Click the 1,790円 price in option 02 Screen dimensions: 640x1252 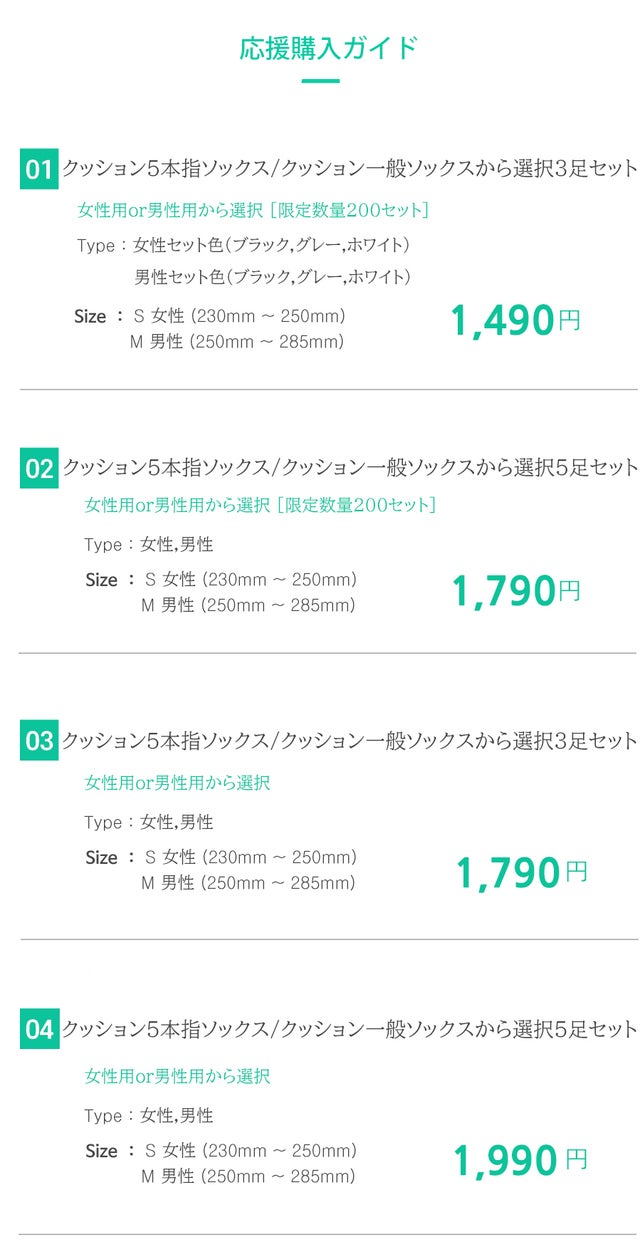click(516, 591)
